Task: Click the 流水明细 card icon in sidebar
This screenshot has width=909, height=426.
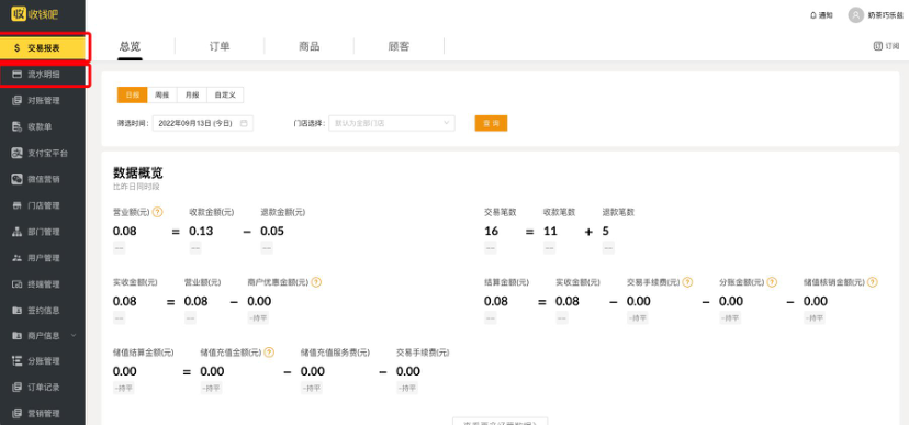Action: coord(17,74)
